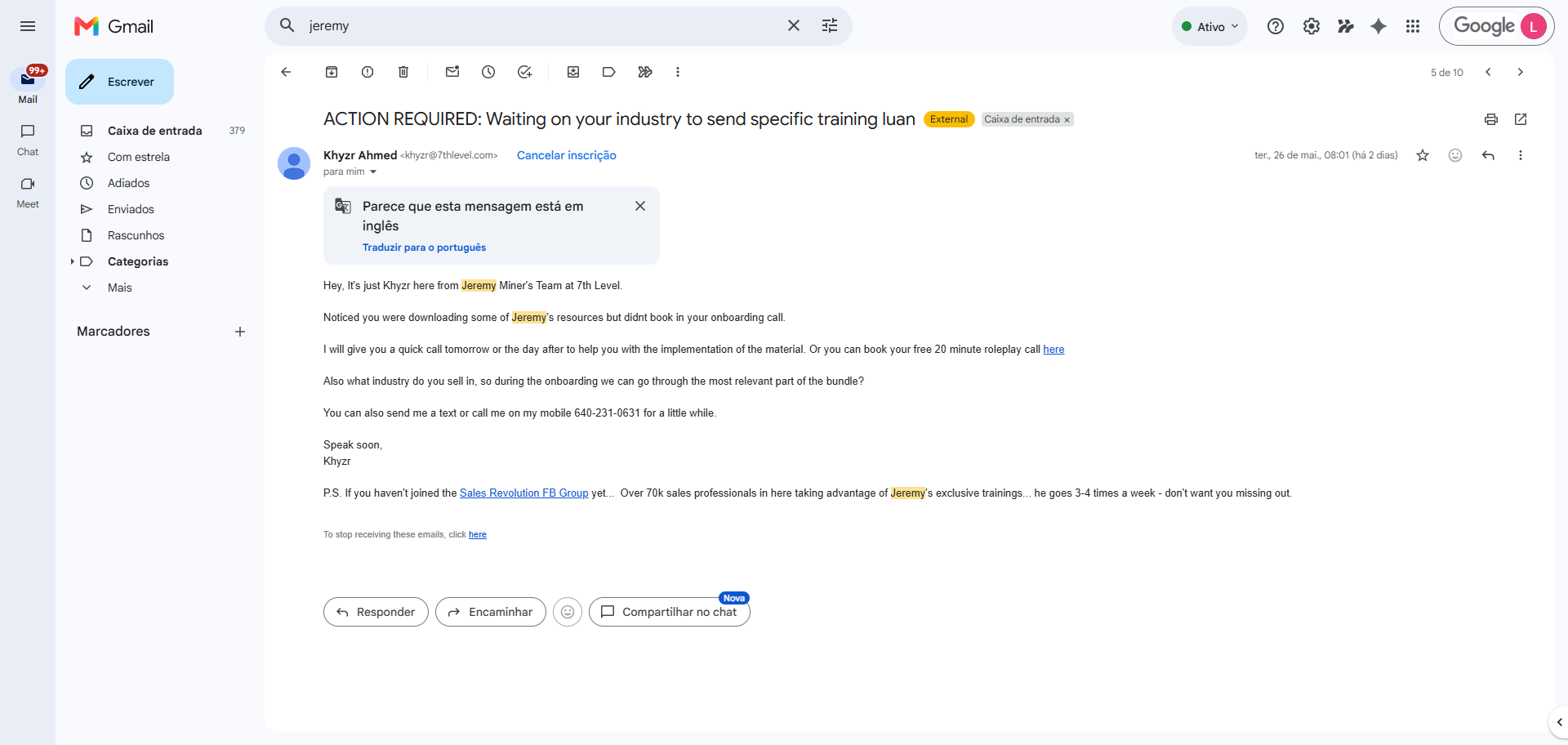This screenshot has width=1568, height=745.
Task: Click the Gmail logo
Action: pyautogui.click(x=114, y=26)
